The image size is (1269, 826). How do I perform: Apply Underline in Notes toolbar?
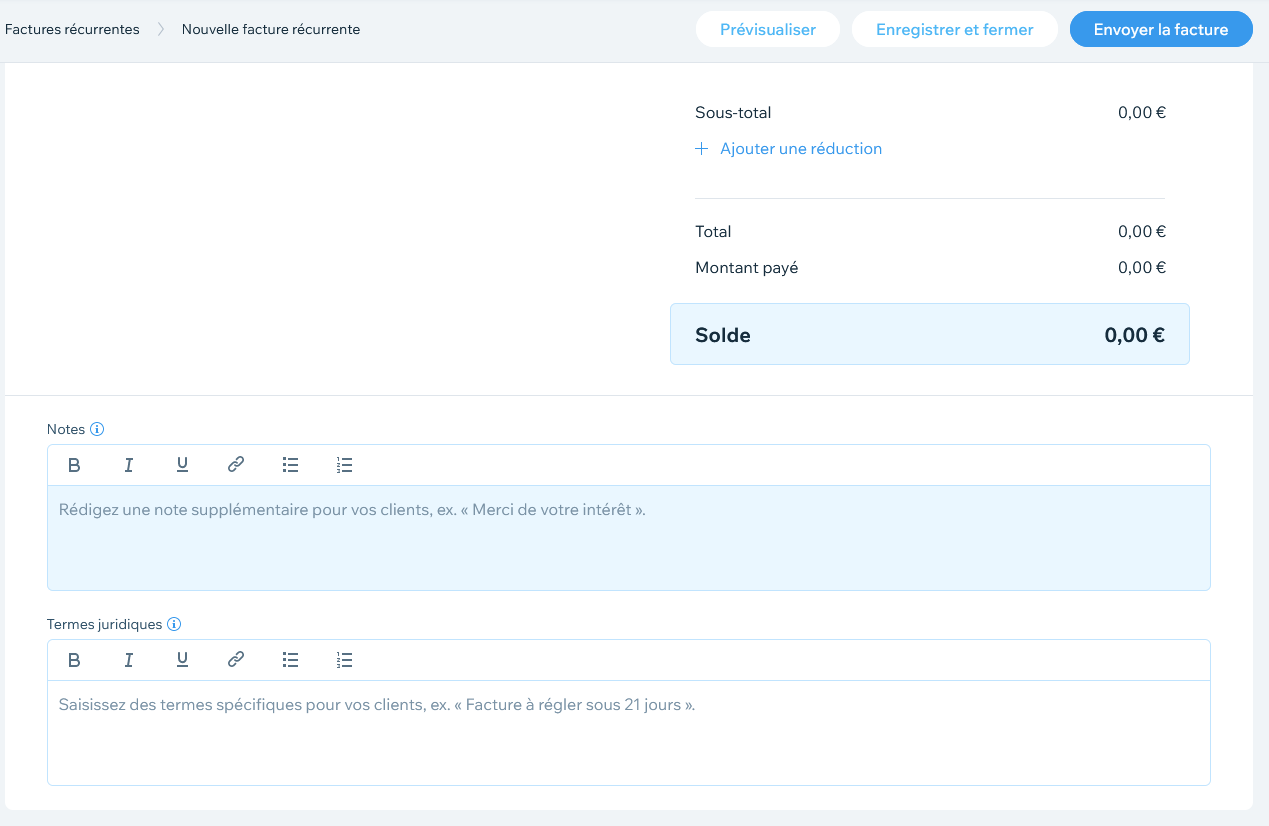[x=182, y=465]
